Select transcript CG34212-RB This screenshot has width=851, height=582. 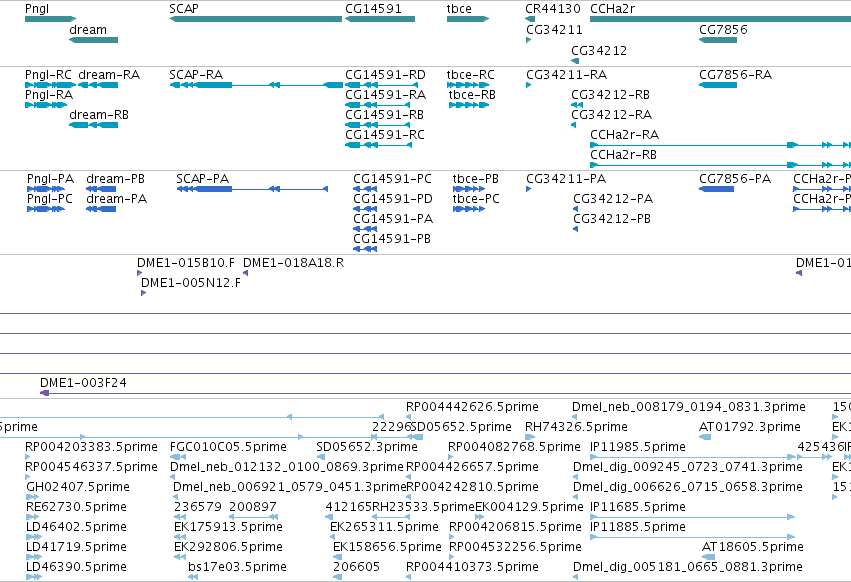(611, 95)
